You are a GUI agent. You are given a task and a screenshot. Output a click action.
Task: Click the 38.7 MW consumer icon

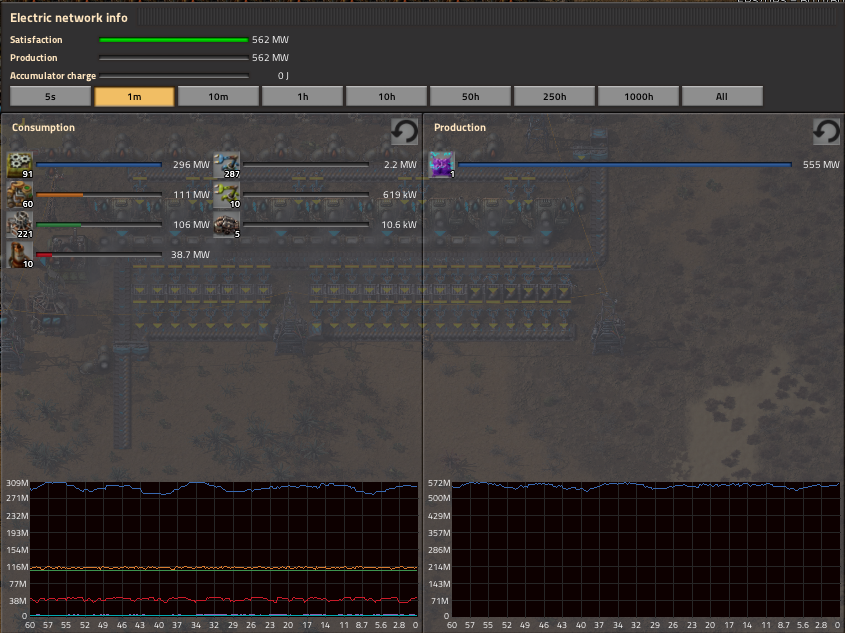(20, 255)
